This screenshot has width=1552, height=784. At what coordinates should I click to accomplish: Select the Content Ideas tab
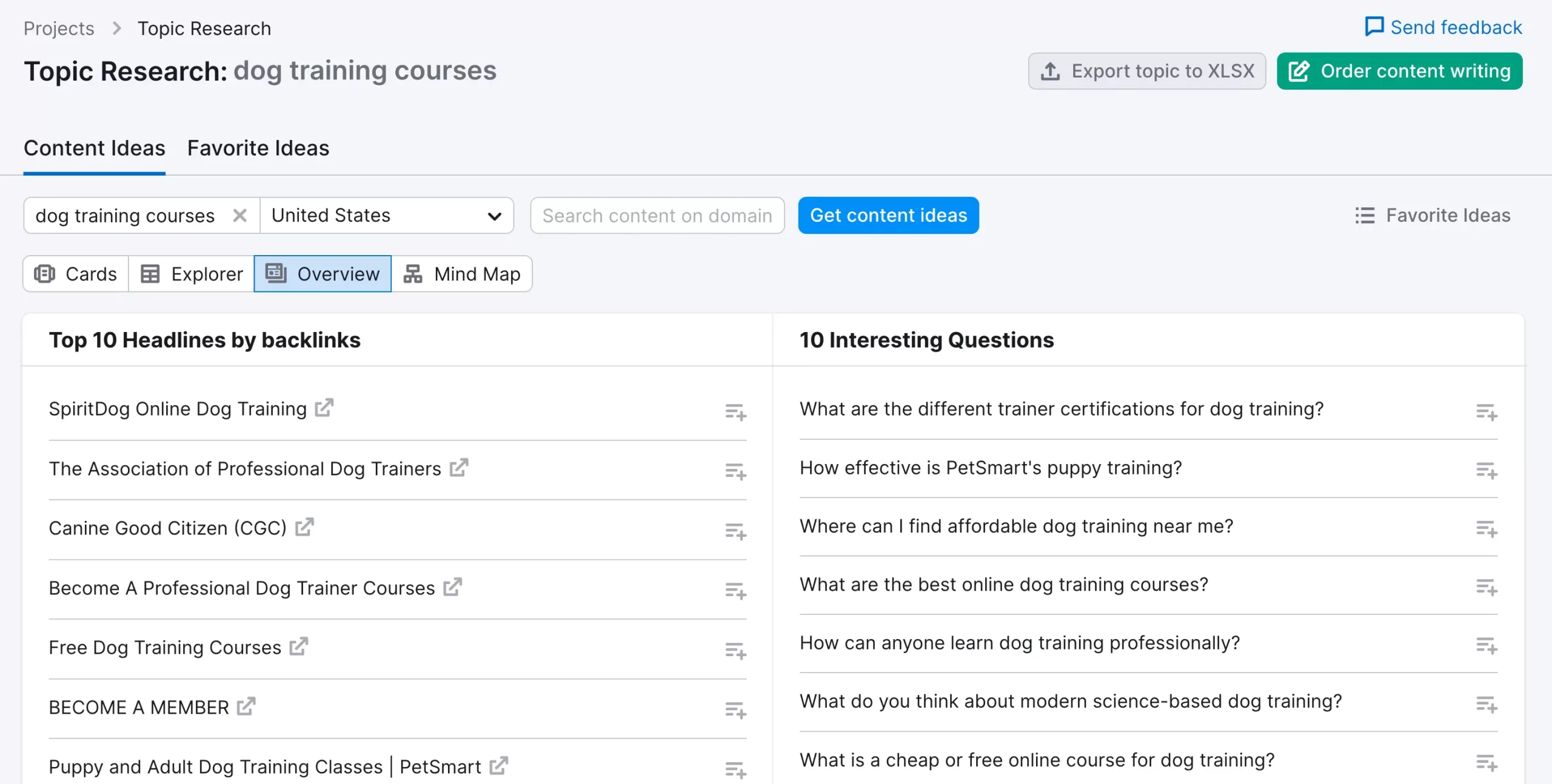[94, 148]
